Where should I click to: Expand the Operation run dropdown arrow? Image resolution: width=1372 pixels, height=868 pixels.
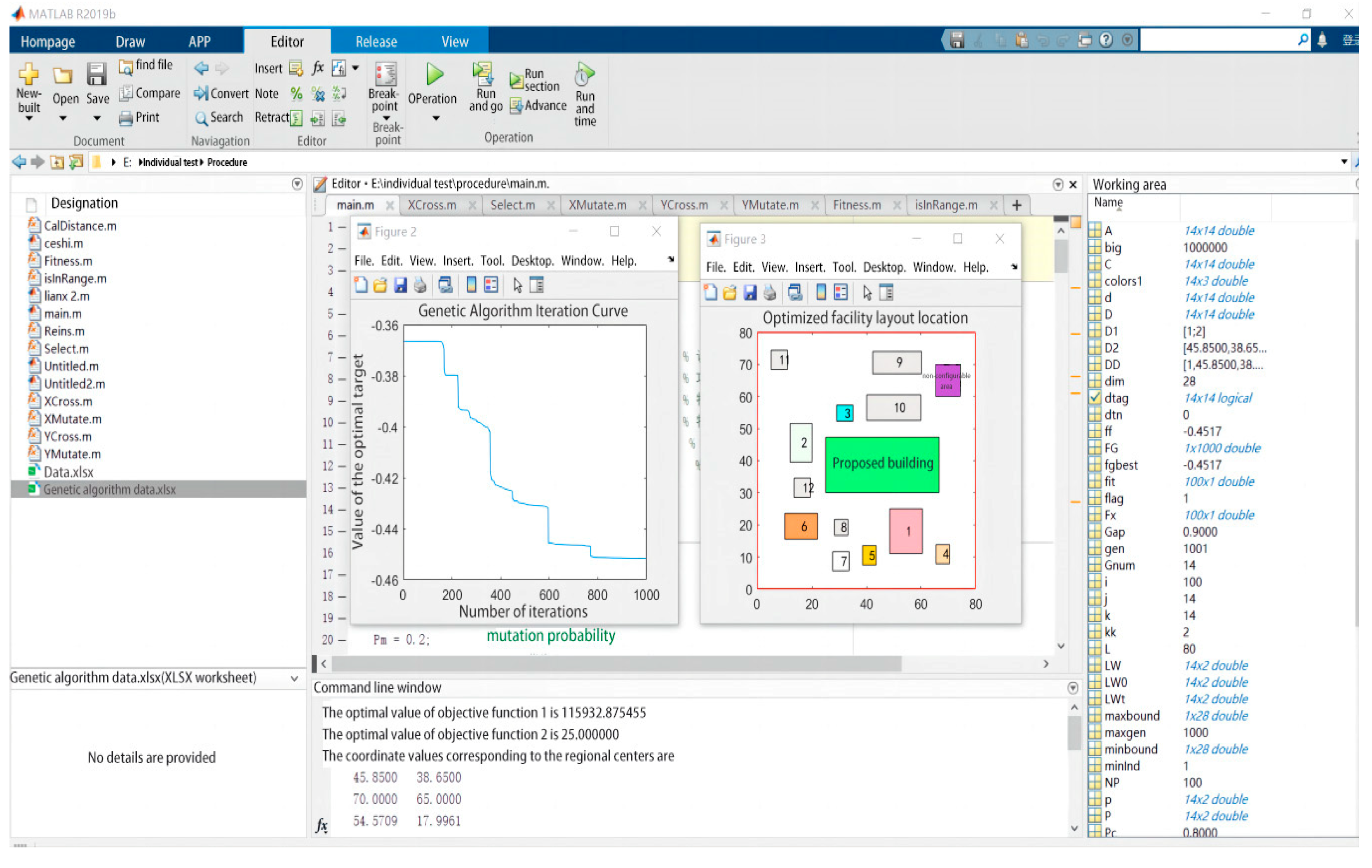[x=436, y=118]
